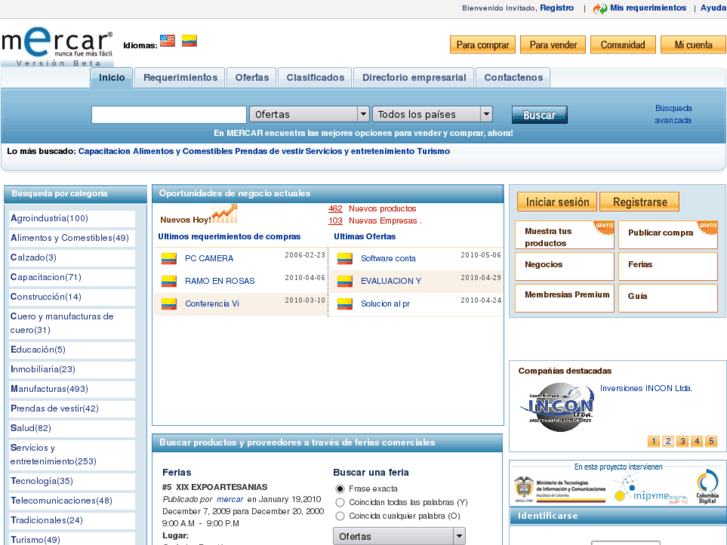
Task: Click the Mis requerimientos arrows icon
Action: click(600, 8)
